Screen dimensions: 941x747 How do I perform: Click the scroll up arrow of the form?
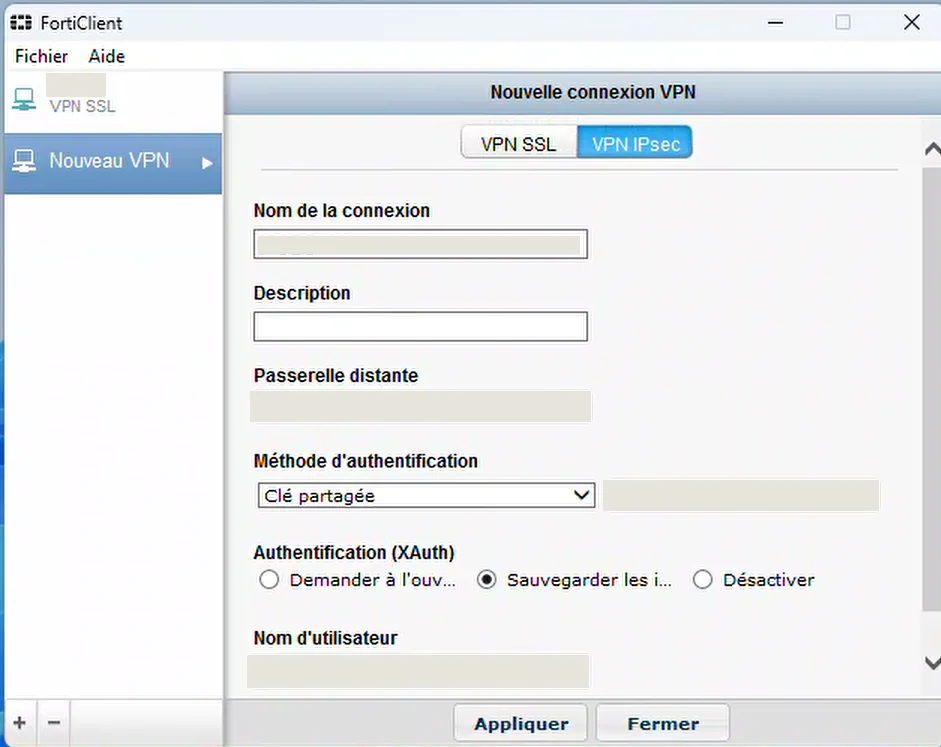(x=932, y=149)
